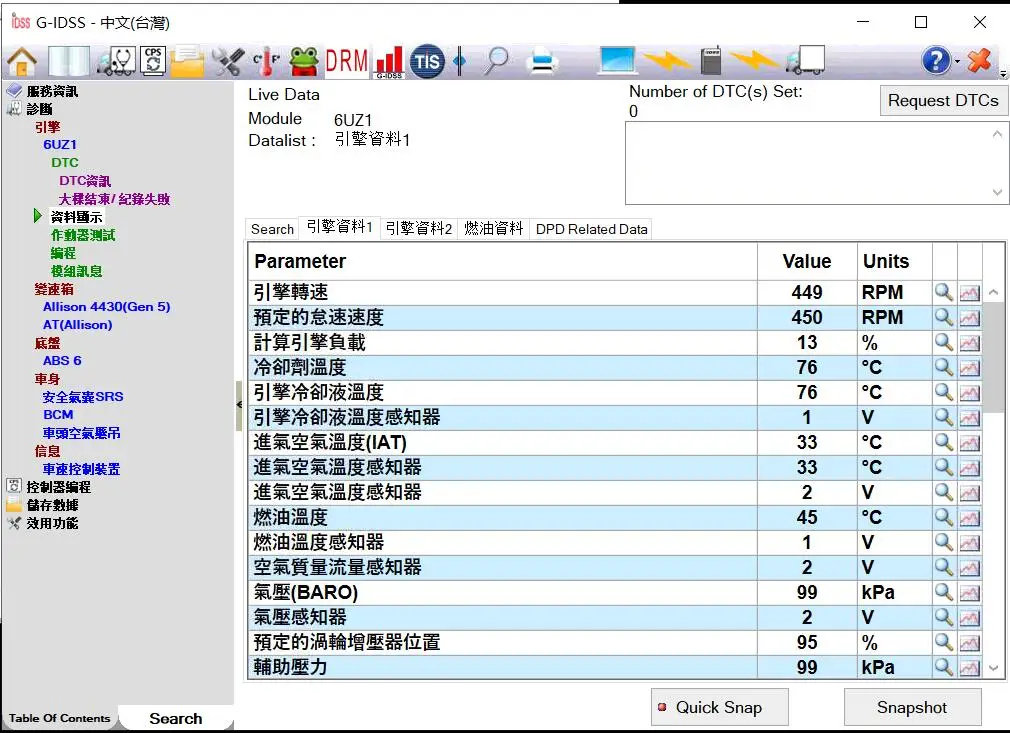The image size is (1010, 733).
Task: Click the Request DTCs button
Action: coord(943,100)
